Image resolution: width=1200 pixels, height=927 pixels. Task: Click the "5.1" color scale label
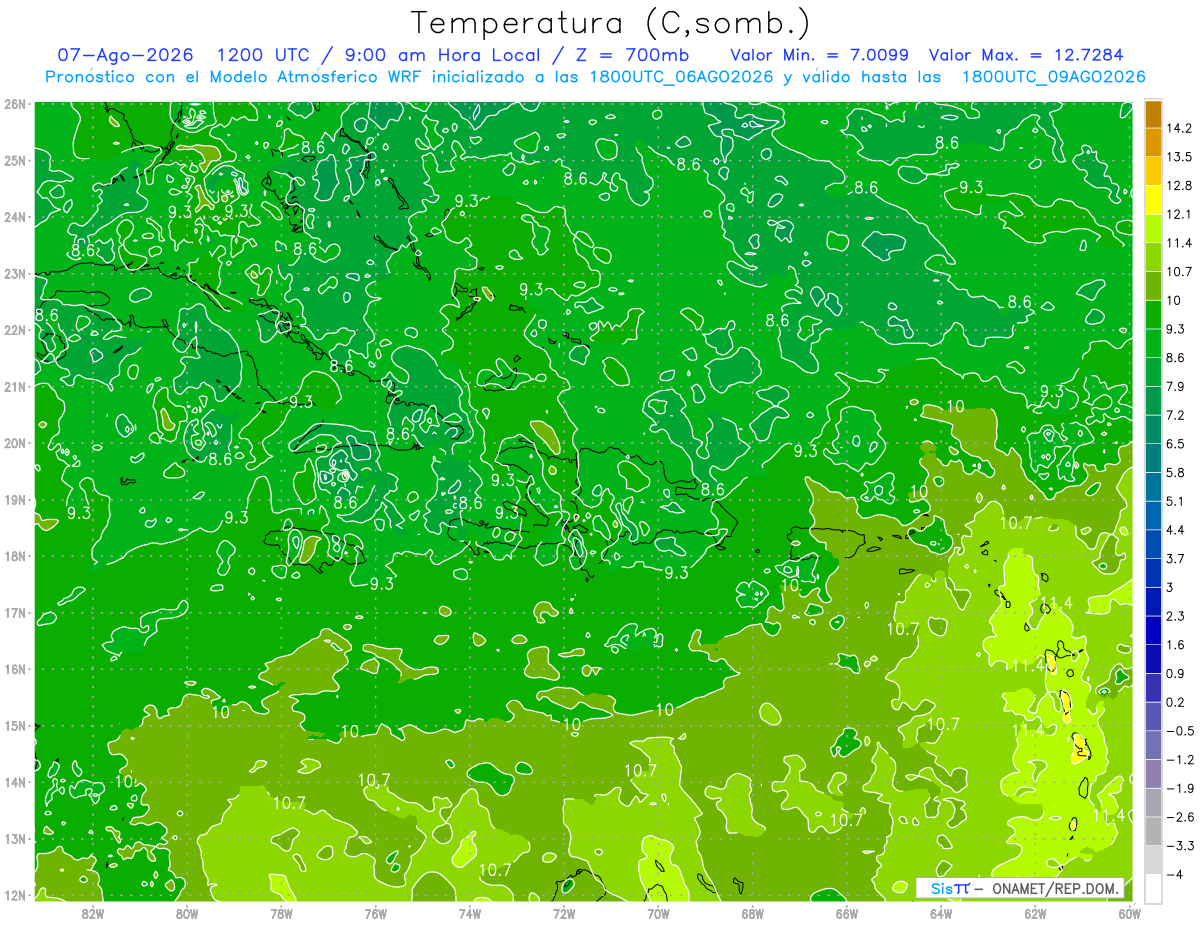point(1175,501)
